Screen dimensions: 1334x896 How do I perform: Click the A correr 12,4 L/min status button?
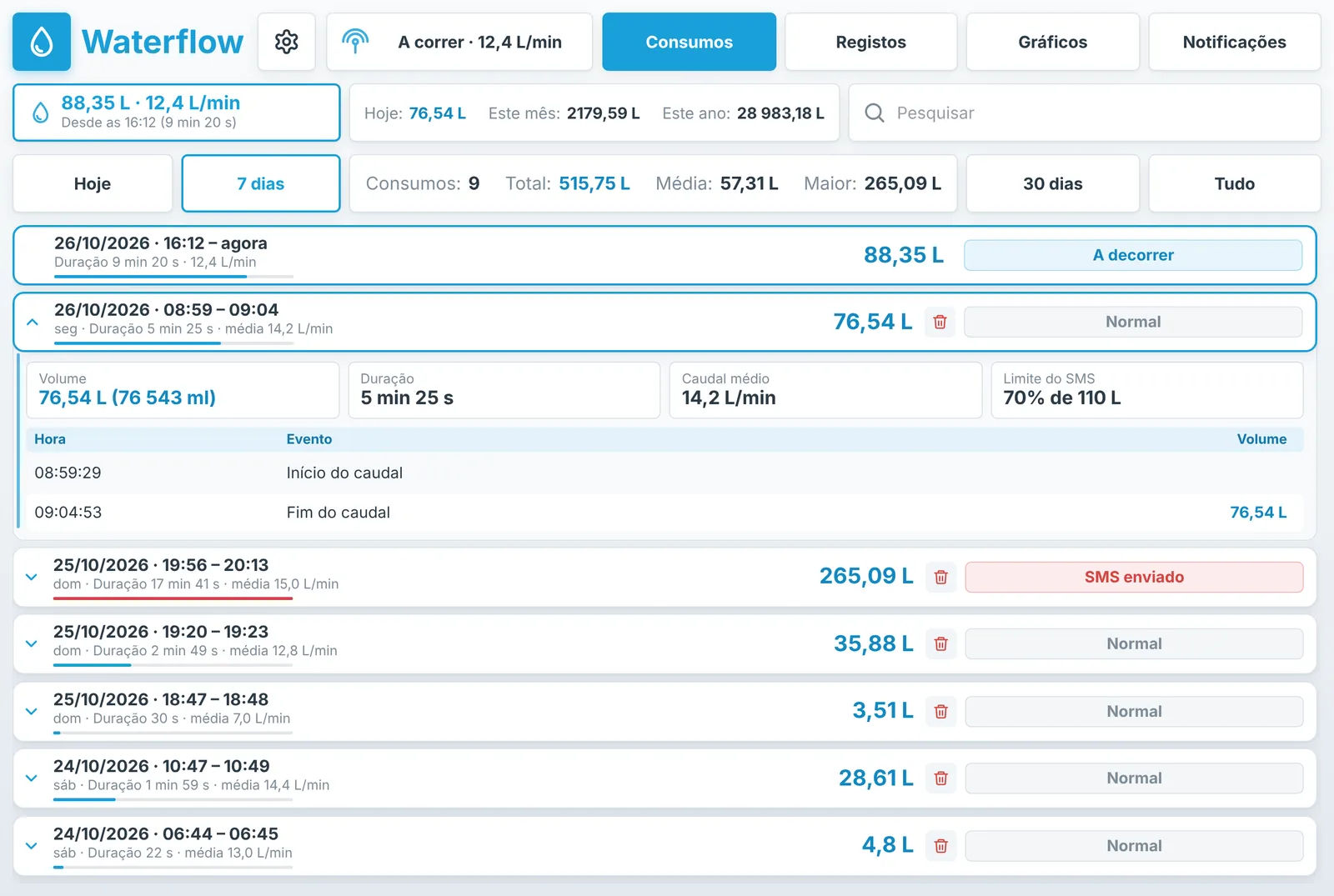coord(459,42)
